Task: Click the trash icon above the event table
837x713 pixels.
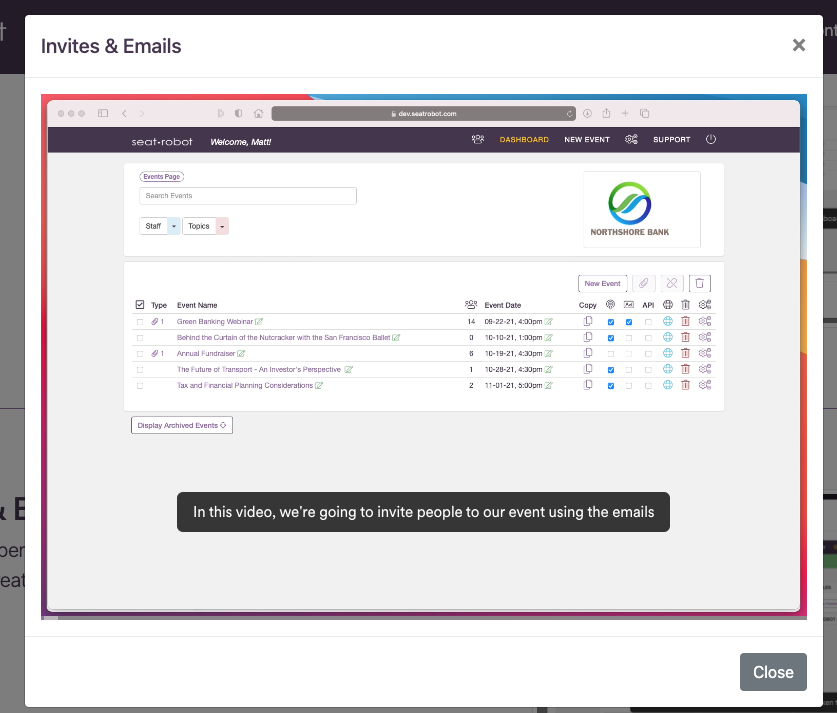Action: point(699,283)
